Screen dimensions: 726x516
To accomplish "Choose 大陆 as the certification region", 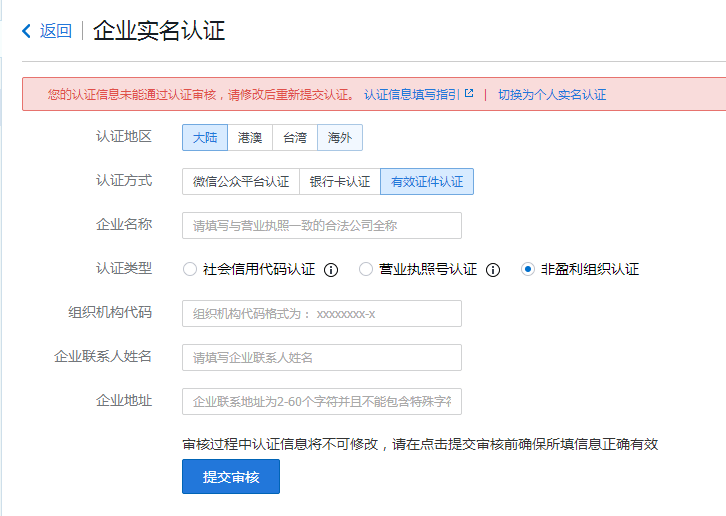I will [x=205, y=138].
